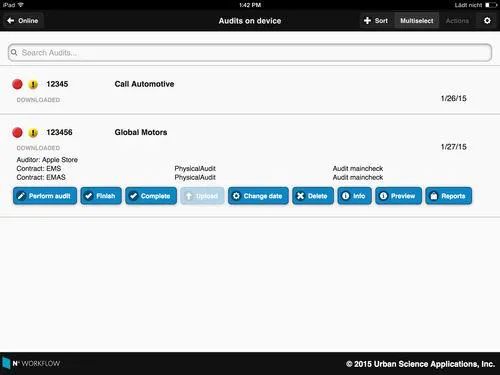Click Contract: EMAS line

pyautogui.click(x=41, y=177)
